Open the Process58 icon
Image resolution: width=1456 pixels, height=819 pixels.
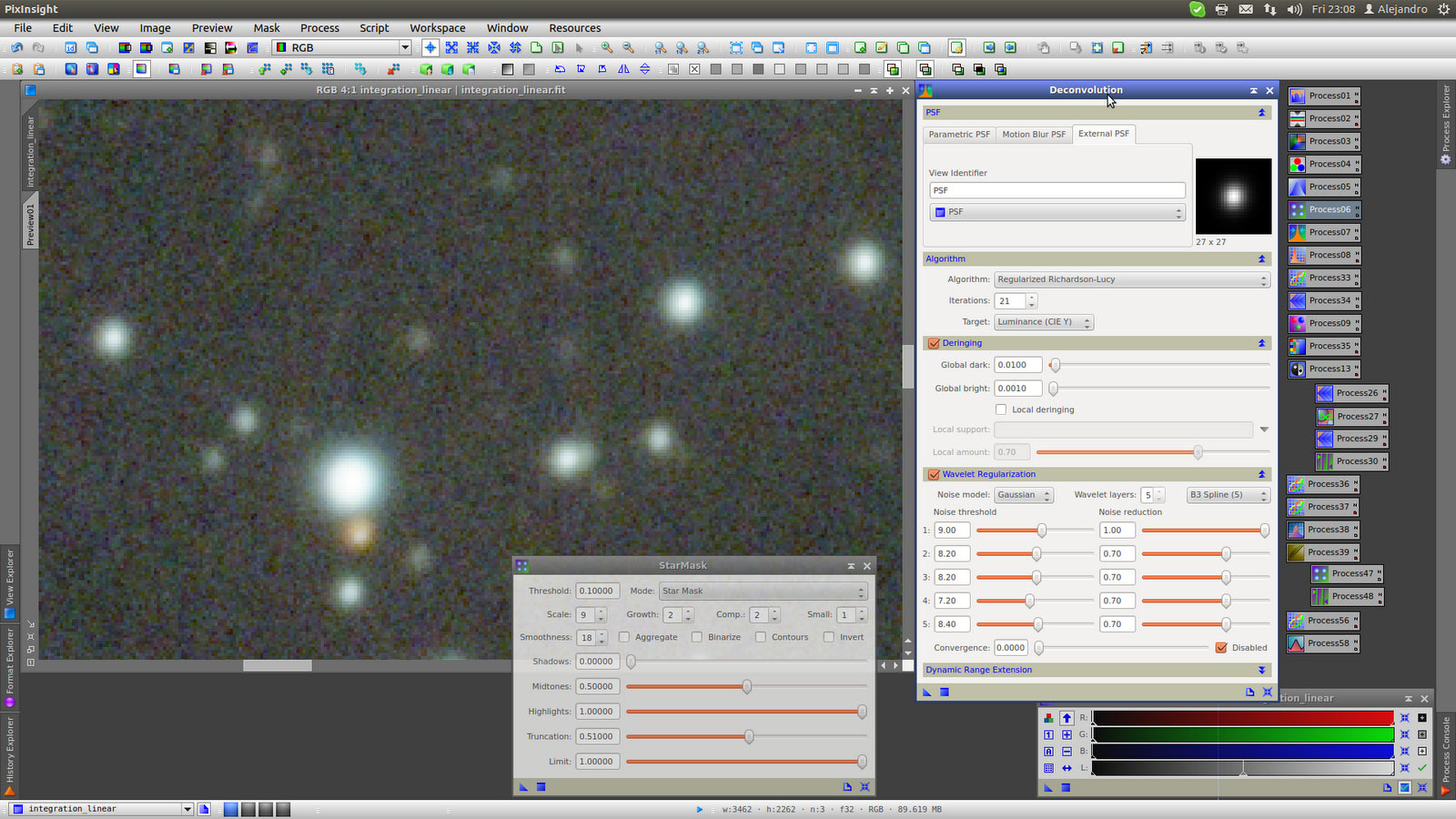(x=1322, y=643)
